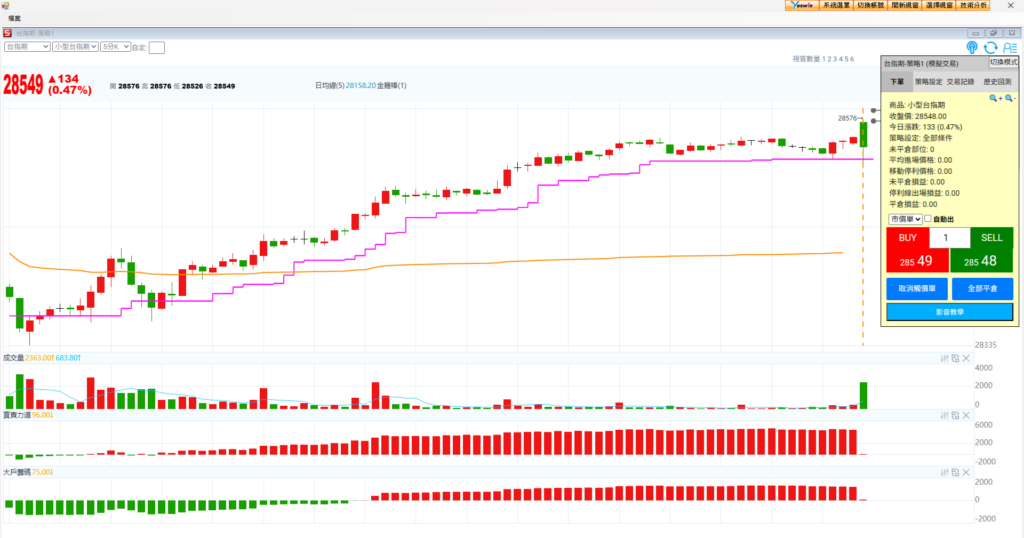The image size is (1024, 538).
Task: Click the order quantity input field
Action: click(x=949, y=238)
